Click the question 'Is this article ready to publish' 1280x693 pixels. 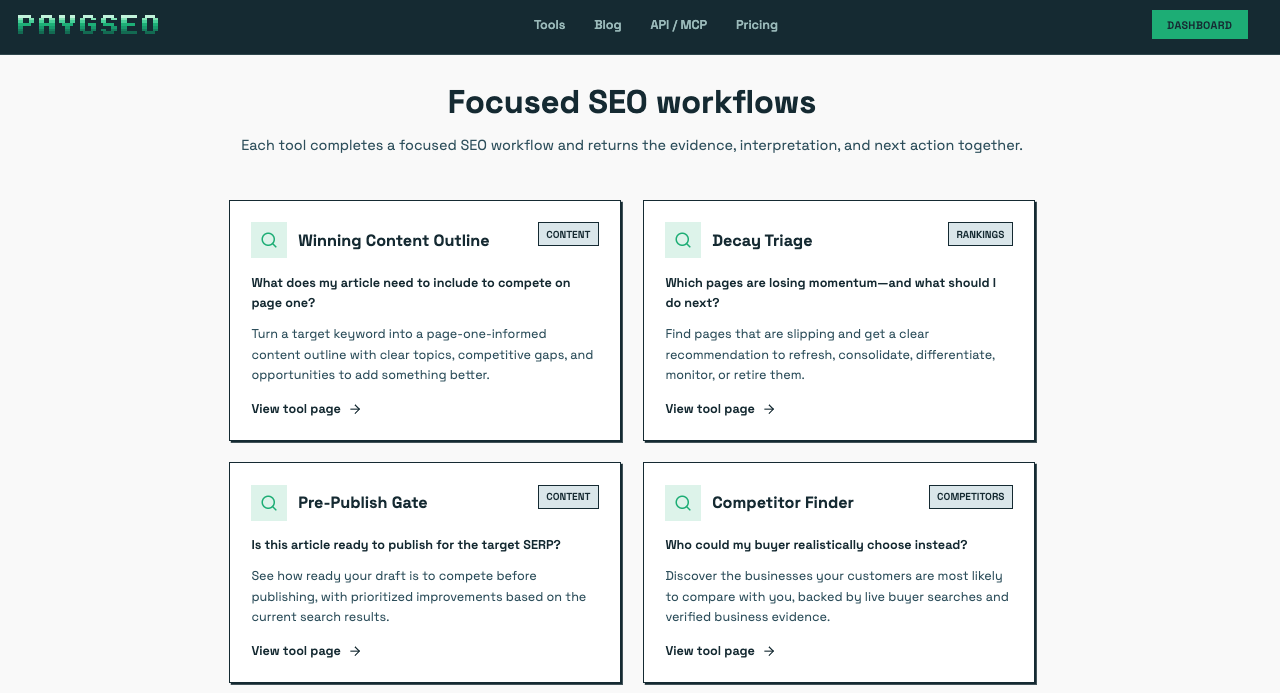(x=406, y=545)
